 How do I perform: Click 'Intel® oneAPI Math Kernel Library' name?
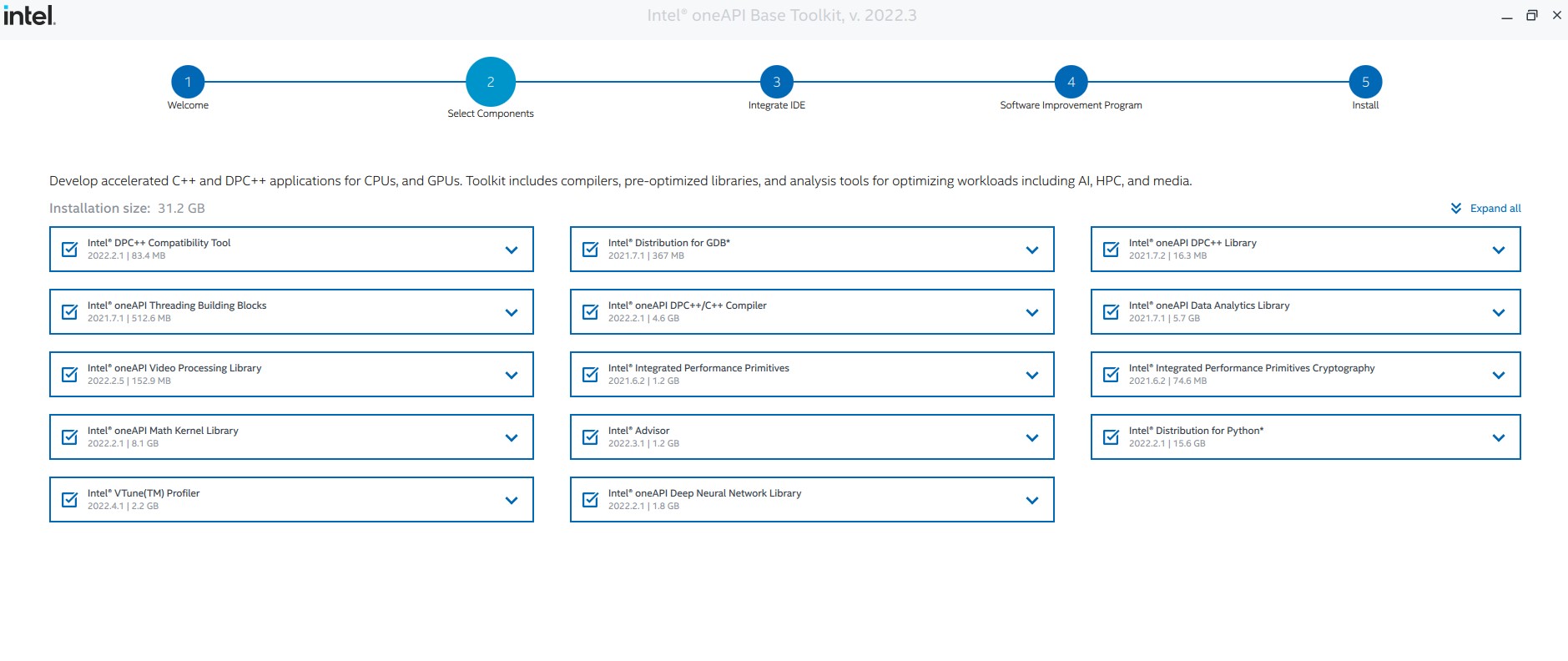(163, 431)
